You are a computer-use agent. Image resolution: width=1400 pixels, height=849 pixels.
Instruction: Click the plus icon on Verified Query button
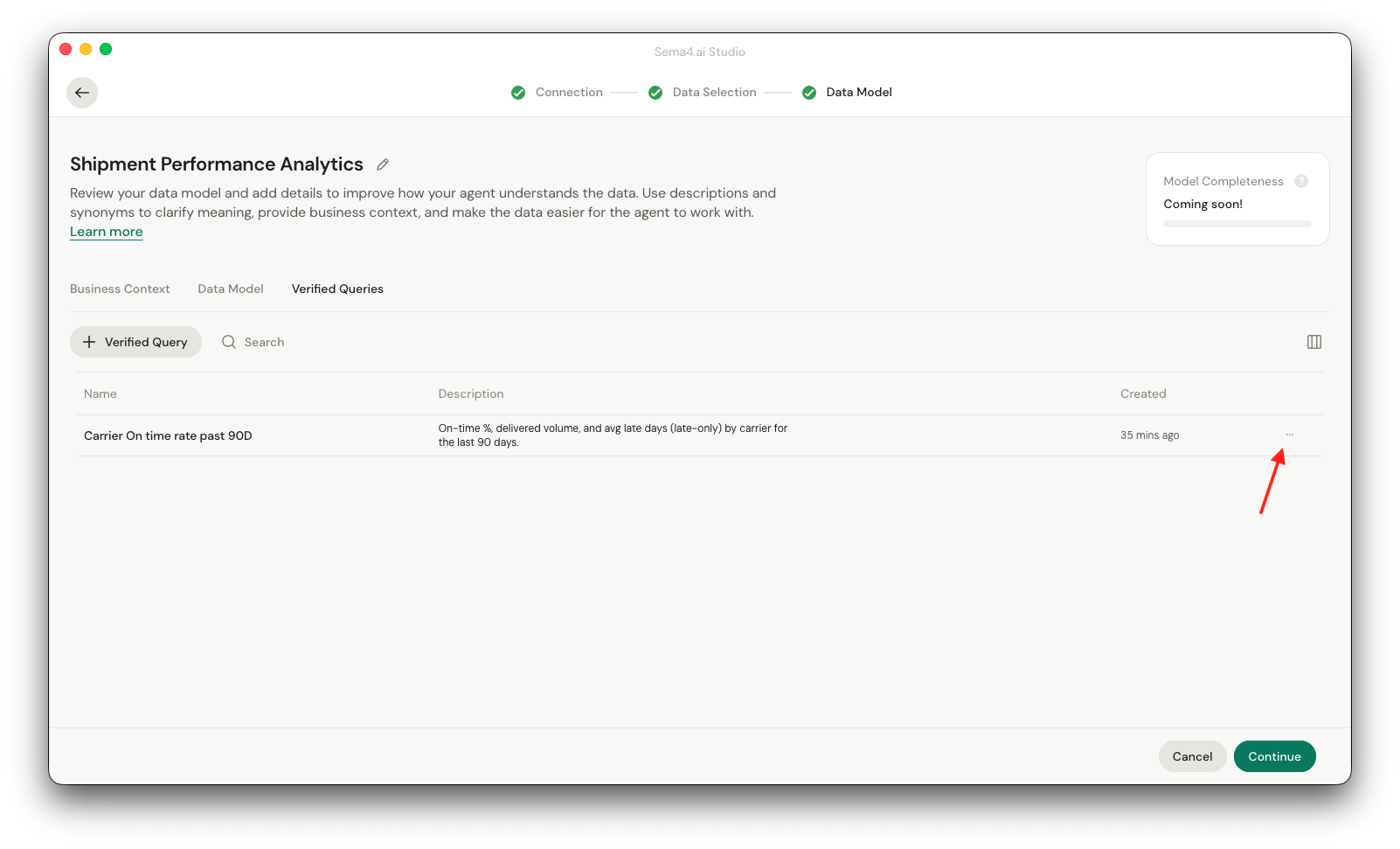coord(90,342)
